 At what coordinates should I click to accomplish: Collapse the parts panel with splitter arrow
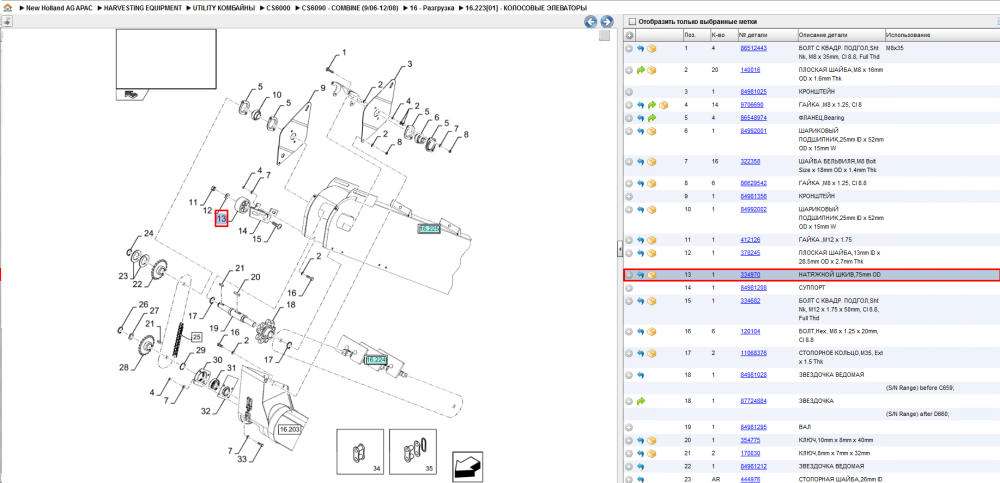coord(619,251)
